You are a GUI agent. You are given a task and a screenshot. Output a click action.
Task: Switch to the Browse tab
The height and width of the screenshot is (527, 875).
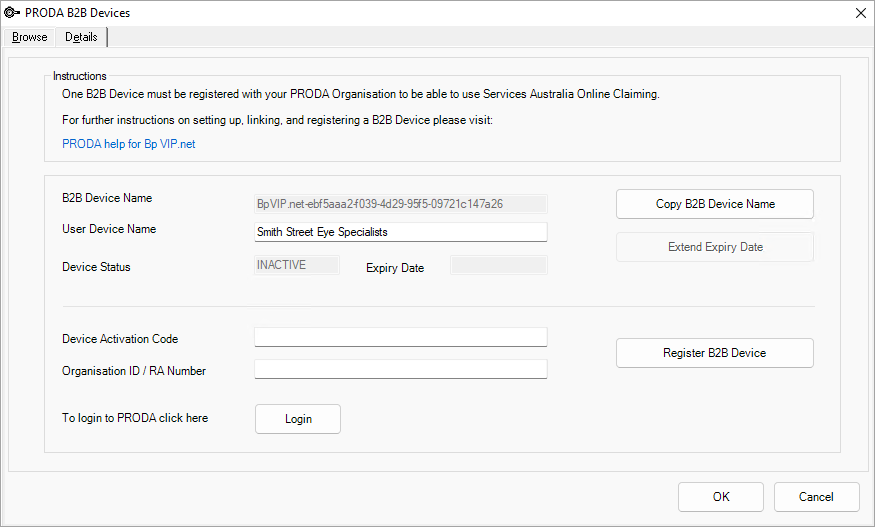30,37
